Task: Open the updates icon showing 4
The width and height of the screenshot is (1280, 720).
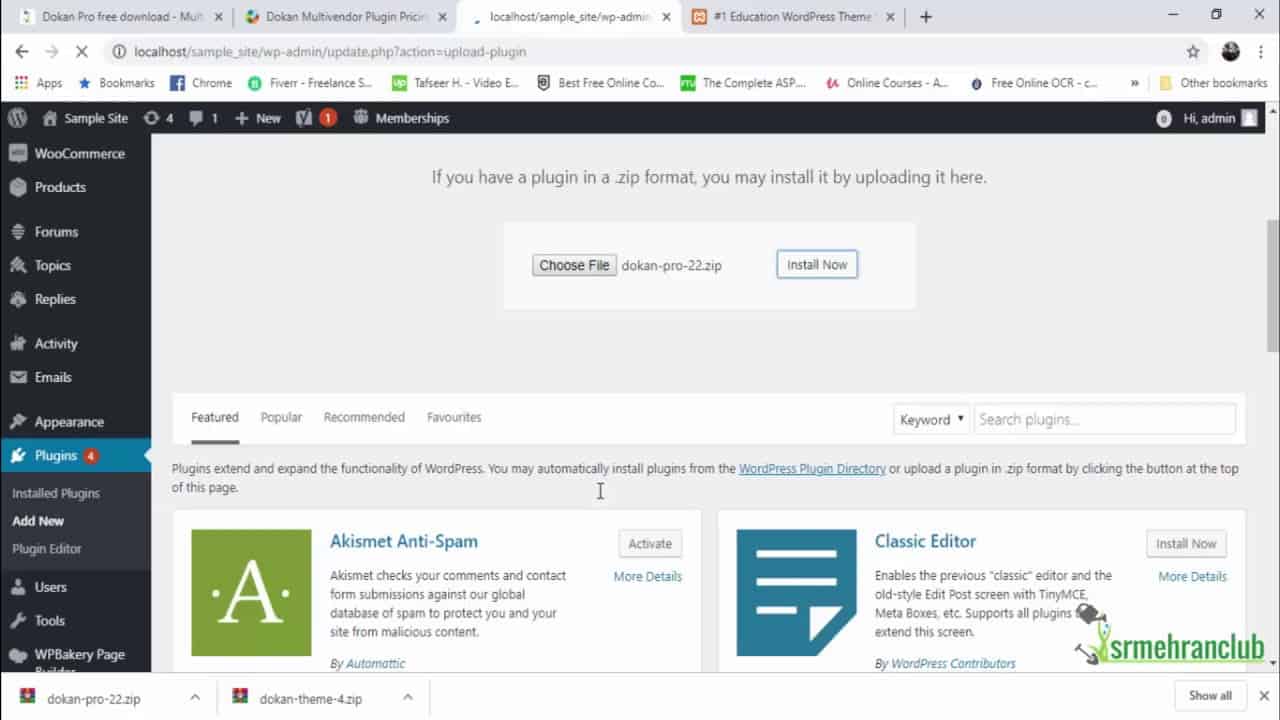Action: (158, 118)
